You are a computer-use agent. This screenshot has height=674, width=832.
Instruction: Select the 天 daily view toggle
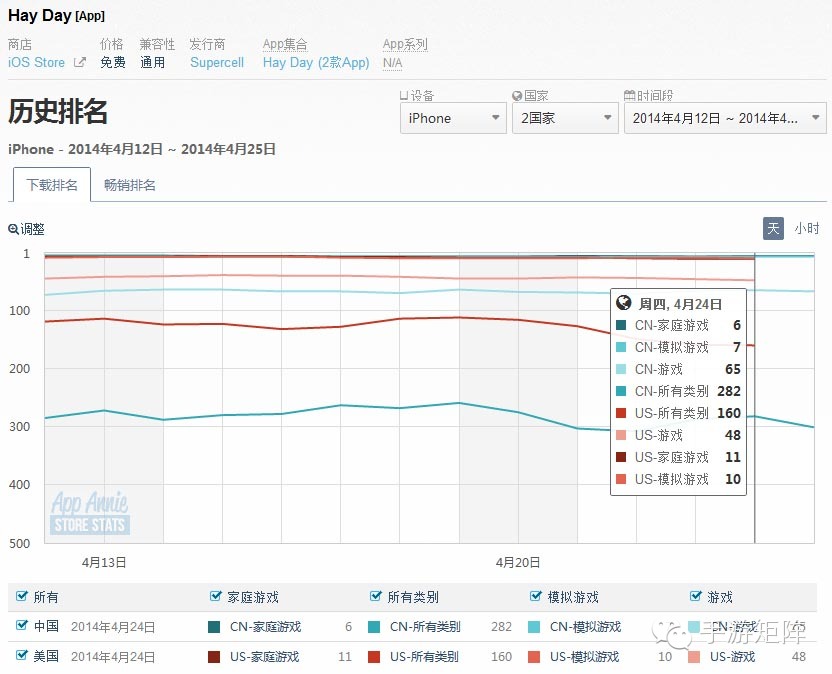tap(773, 228)
